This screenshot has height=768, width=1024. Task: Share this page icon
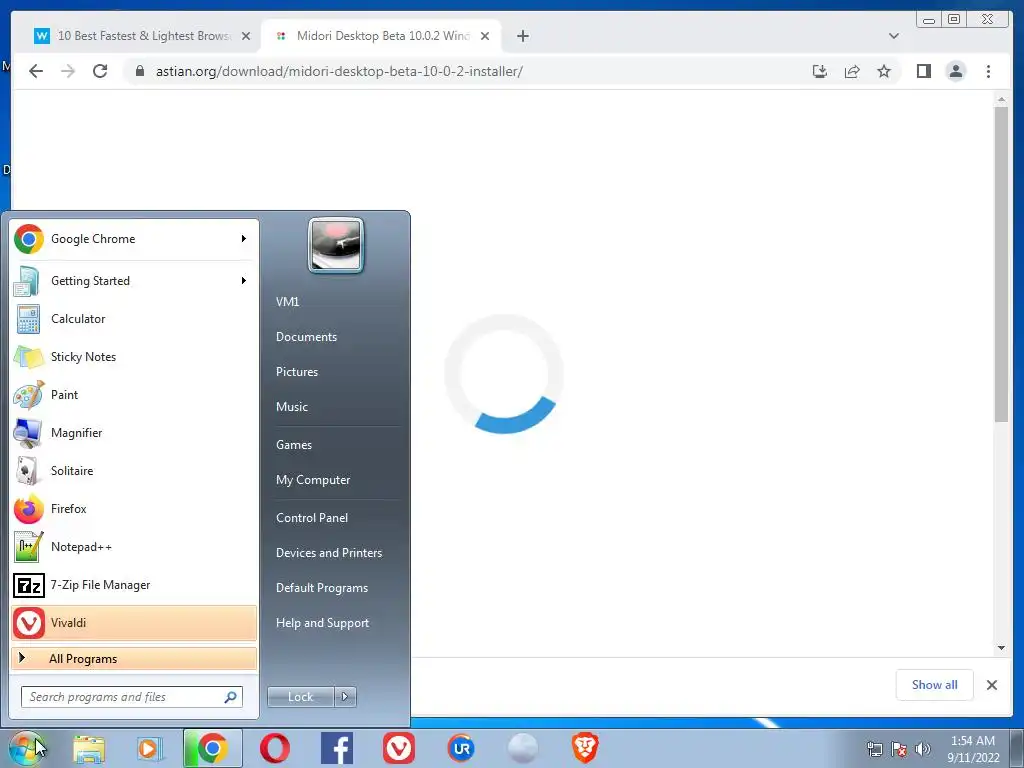[852, 71]
